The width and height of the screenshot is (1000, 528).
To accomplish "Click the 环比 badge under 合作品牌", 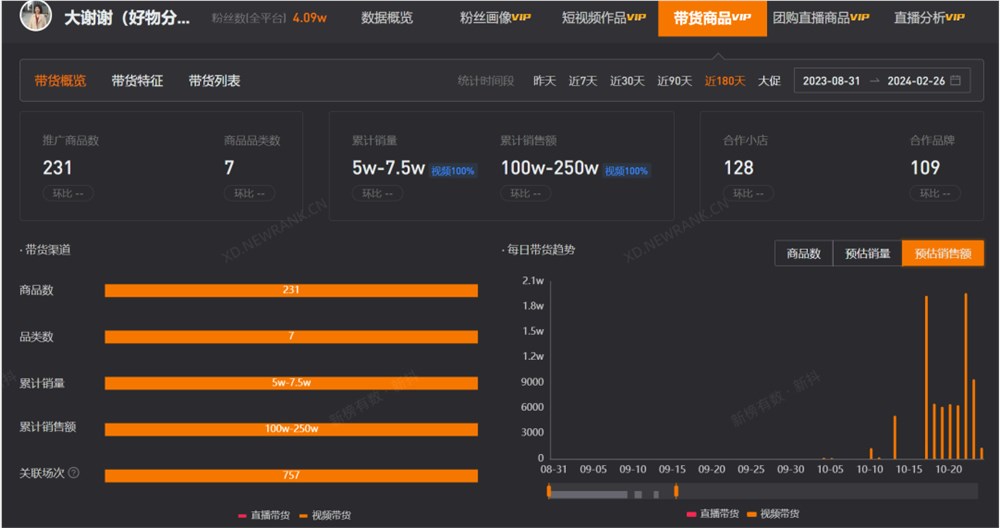I will (935, 193).
